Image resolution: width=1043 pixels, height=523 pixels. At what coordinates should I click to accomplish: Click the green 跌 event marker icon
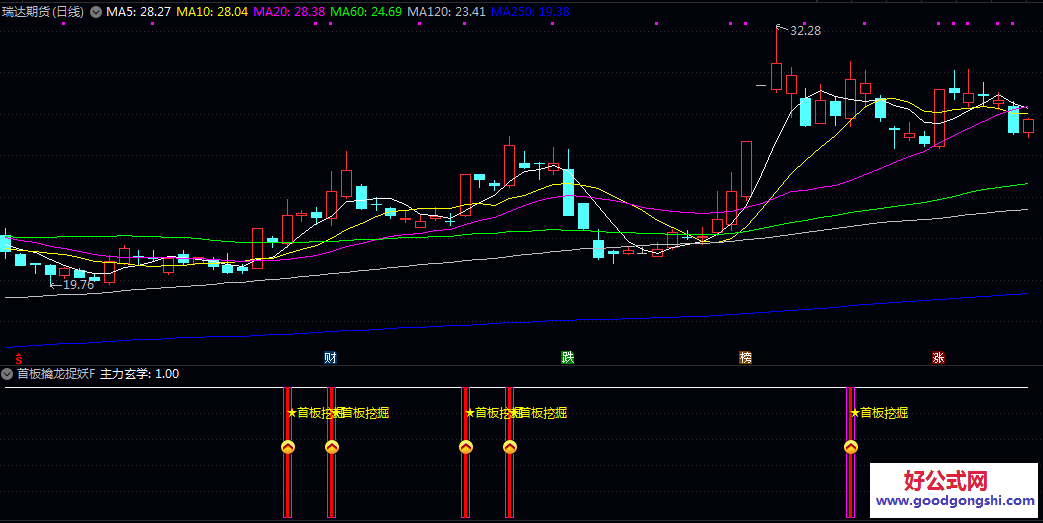(568, 357)
